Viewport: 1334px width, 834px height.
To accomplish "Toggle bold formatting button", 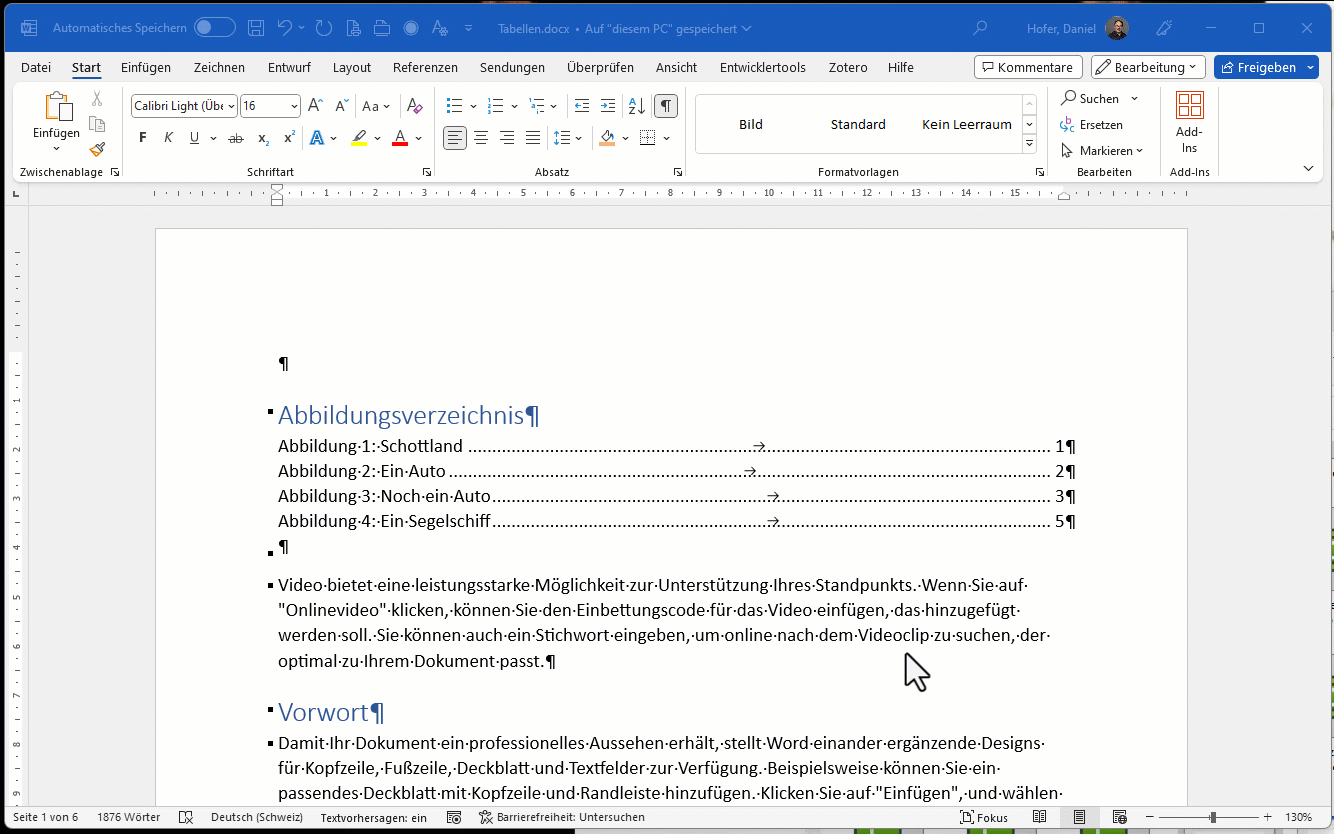I will (x=143, y=138).
